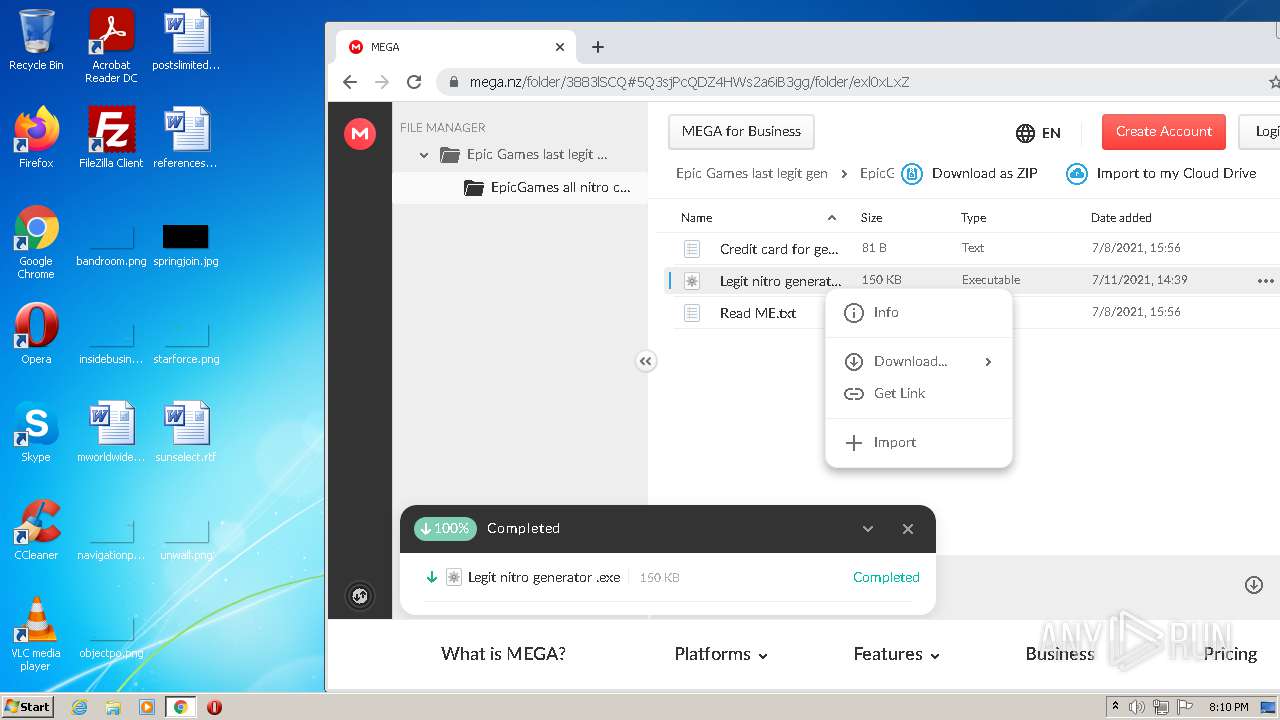
Task: Click Opera icon in taskbar
Action: pos(214,707)
